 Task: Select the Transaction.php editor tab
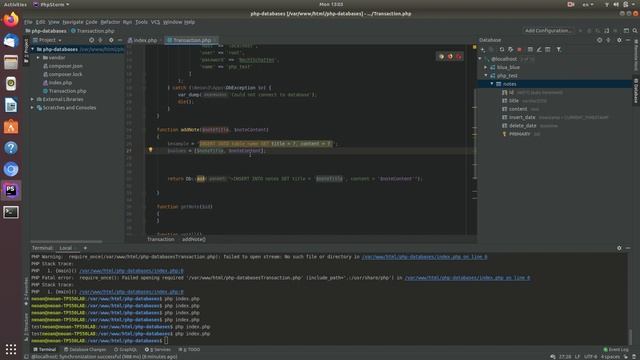point(190,40)
